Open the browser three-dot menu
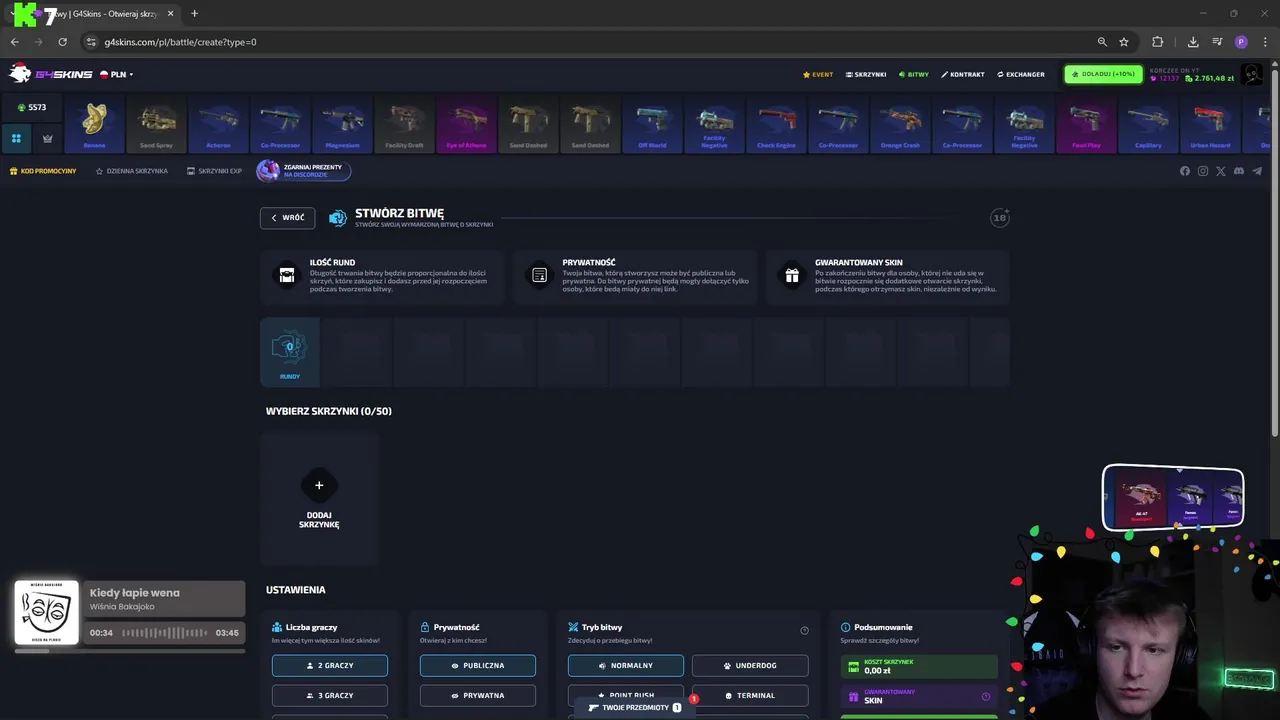Image resolution: width=1280 pixels, height=720 pixels. [1265, 42]
